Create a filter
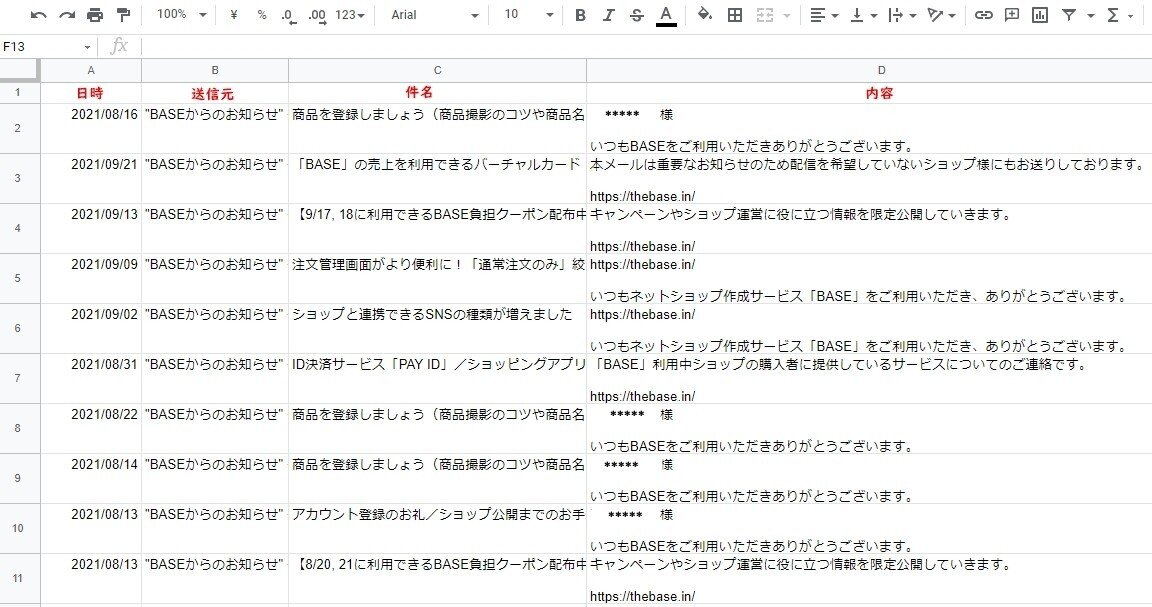Viewport: 1152px width, 607px height. pyautogui.click(x=1068, y=15)
